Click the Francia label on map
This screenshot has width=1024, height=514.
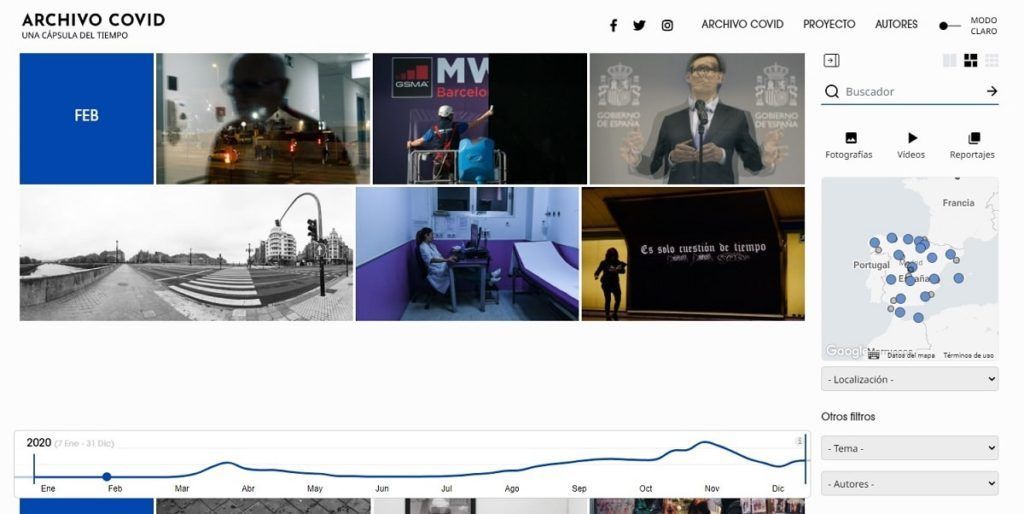click(x=958, y=203)
